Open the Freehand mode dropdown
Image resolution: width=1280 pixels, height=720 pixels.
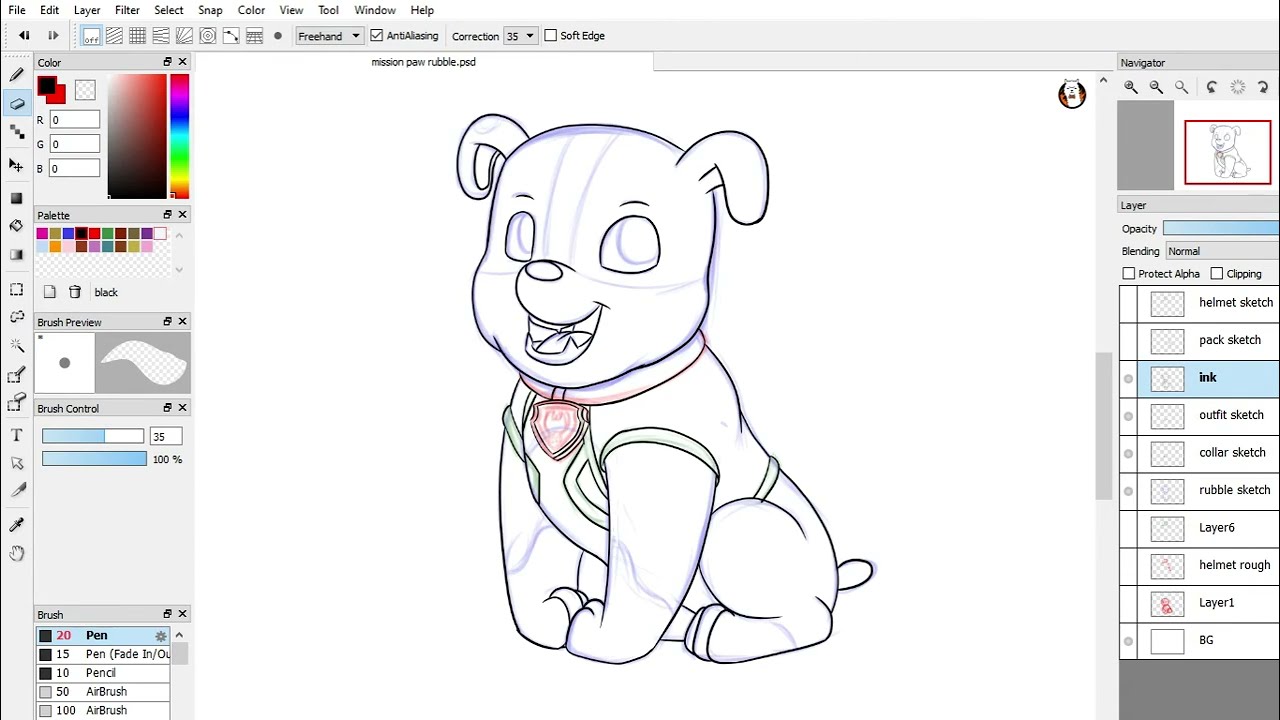point(329,36)
